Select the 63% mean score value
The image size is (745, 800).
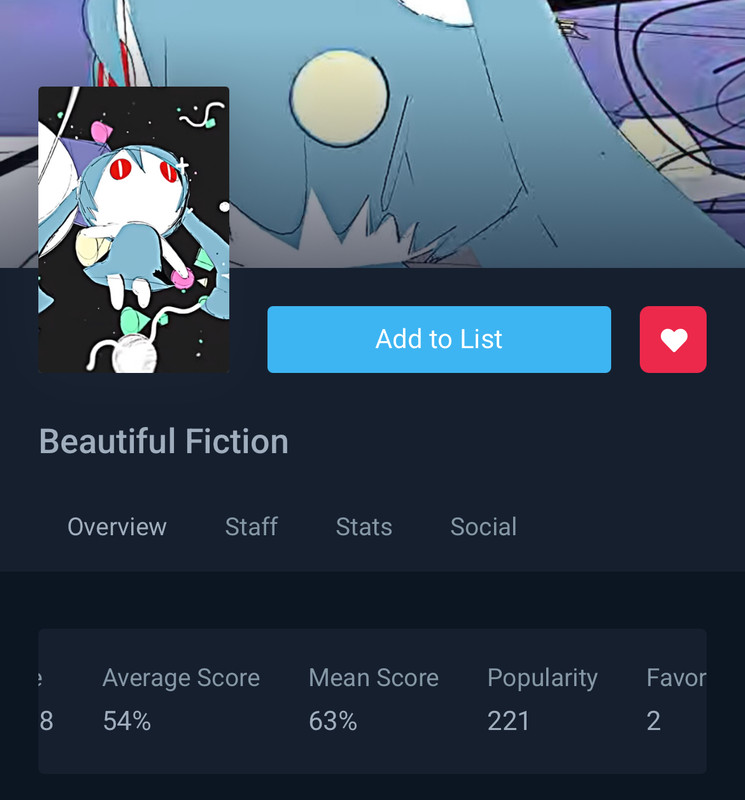[333, 721]
